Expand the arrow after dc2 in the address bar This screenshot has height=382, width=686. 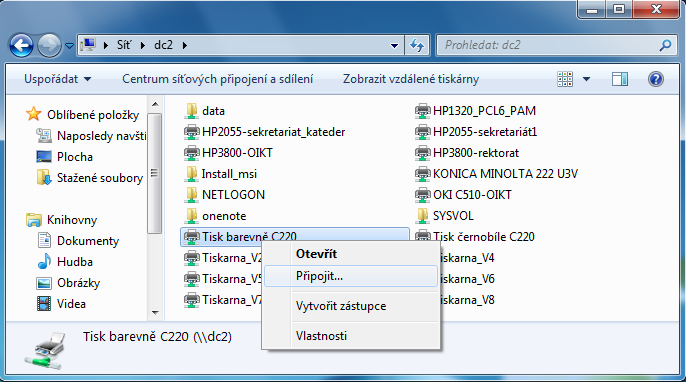click(x=185, y=45)
